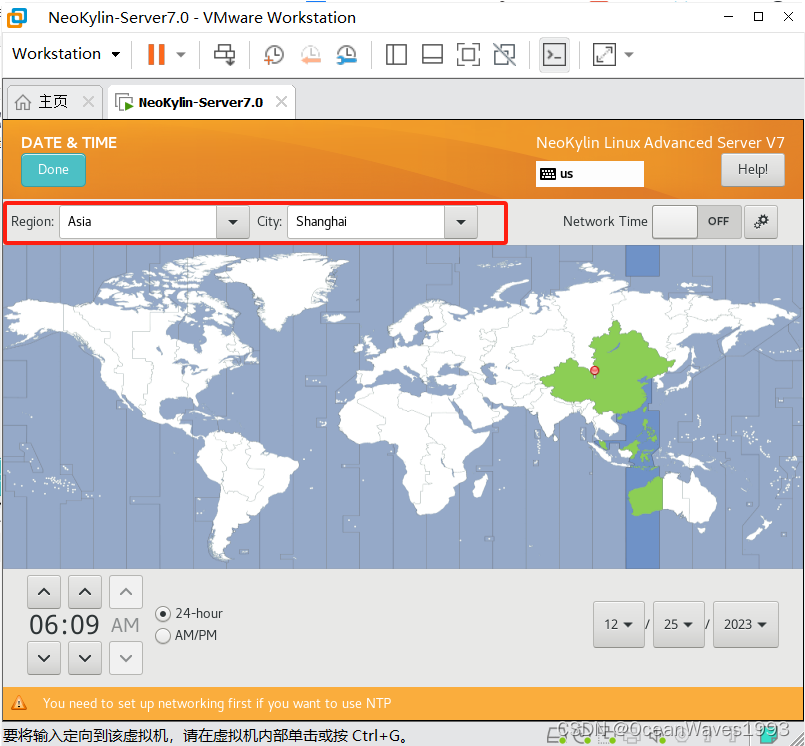Maximize the VMware Workstation window

point(758,17)
